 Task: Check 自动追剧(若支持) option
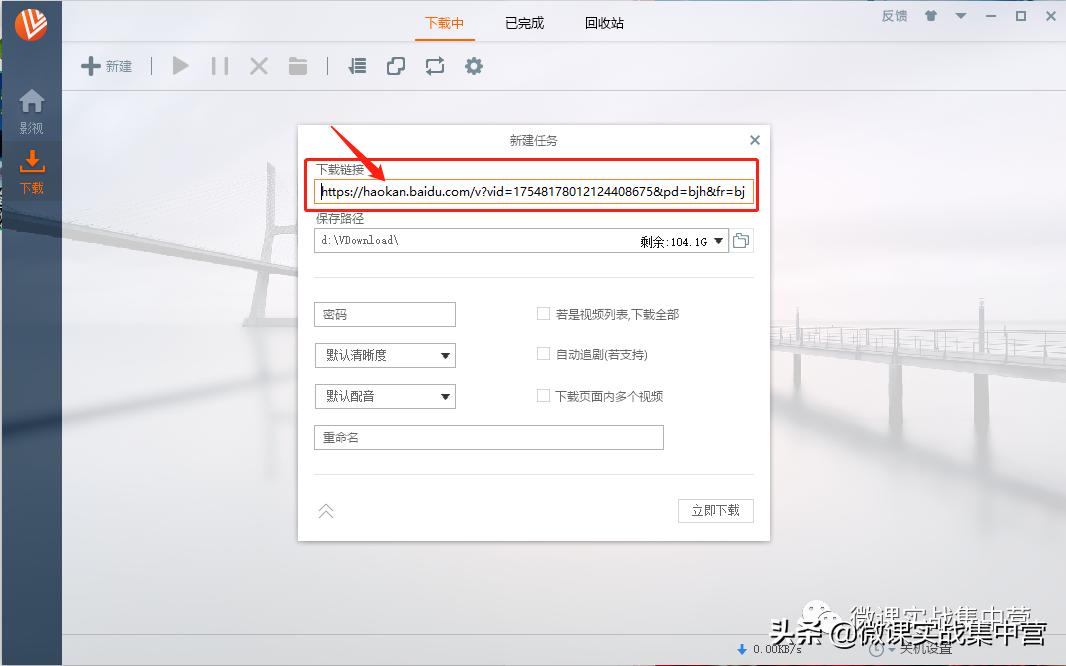[544, 354]
